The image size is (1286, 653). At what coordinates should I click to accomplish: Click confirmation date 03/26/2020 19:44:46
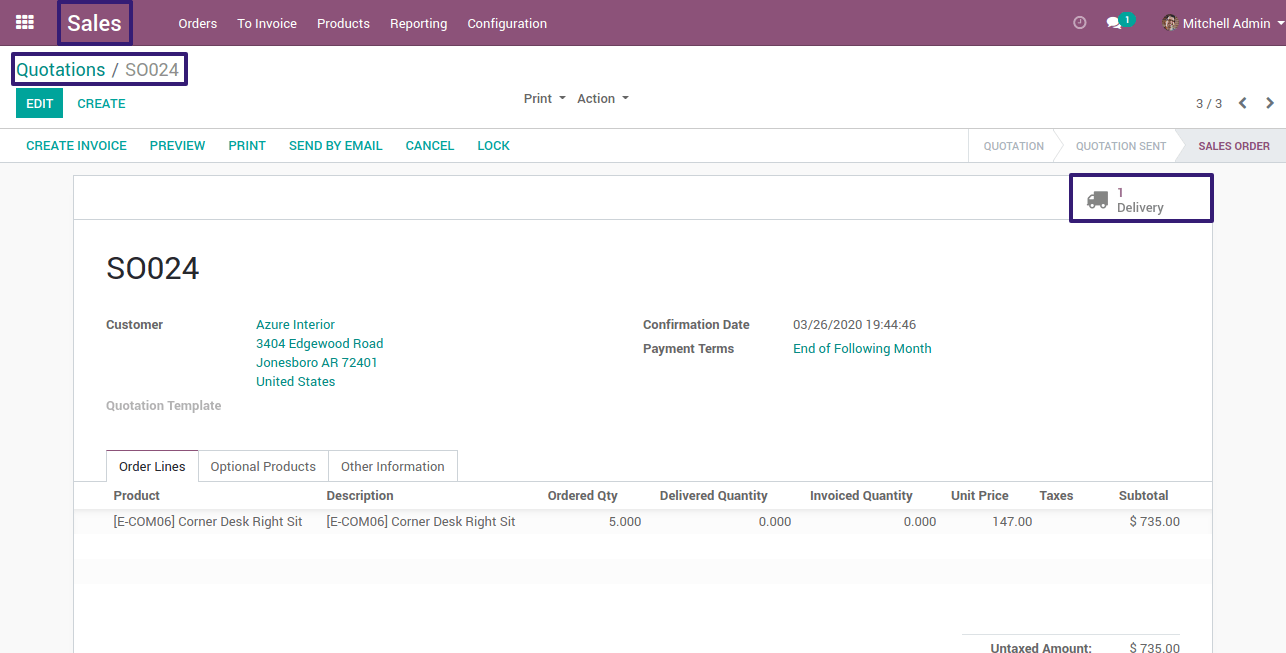854,325
